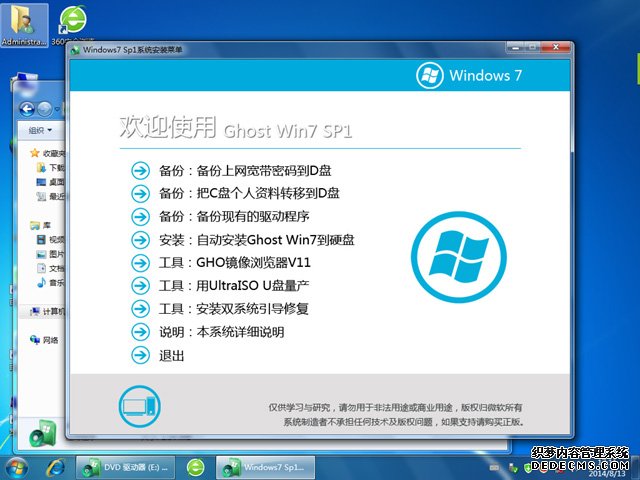The height and width of the screenshot is (480, 640).
Task: Click arrow icon beside 退出
Action: pyautogui.click(x=140, y=355)
